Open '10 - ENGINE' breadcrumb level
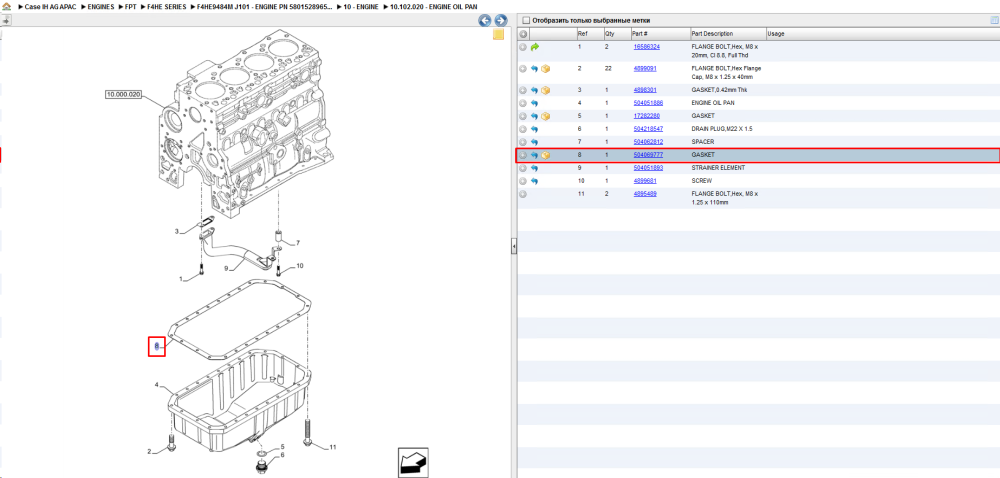 pyautogui.click(x=360, y=6)
